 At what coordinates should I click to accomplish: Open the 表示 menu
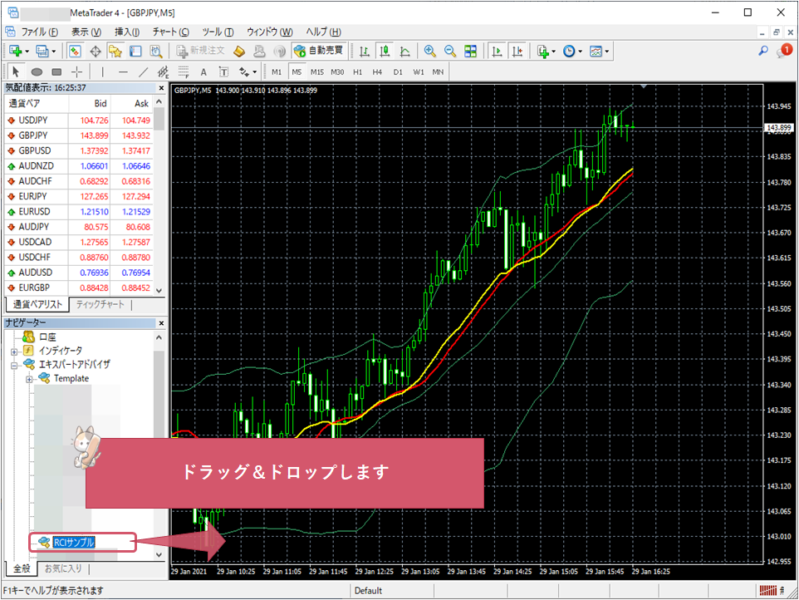[86, 32]
